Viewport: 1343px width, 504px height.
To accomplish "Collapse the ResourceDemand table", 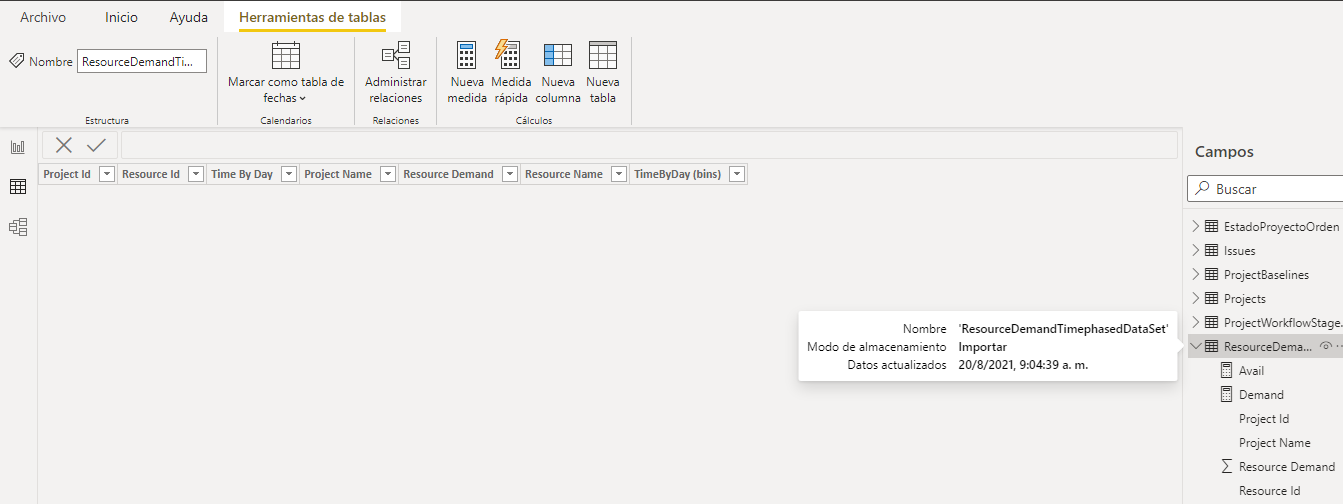I will coord(1196,346).
